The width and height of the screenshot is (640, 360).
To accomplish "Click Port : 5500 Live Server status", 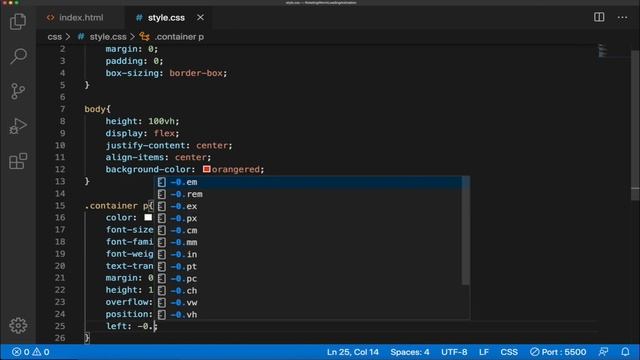I will 558,352.
